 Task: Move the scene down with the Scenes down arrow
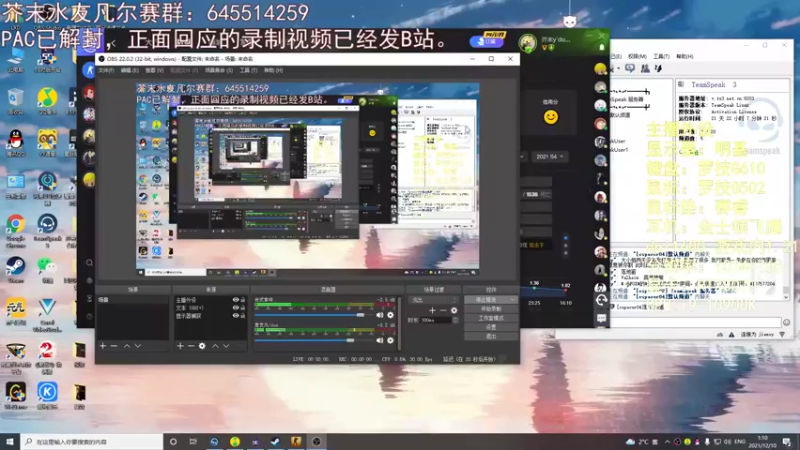138,346
